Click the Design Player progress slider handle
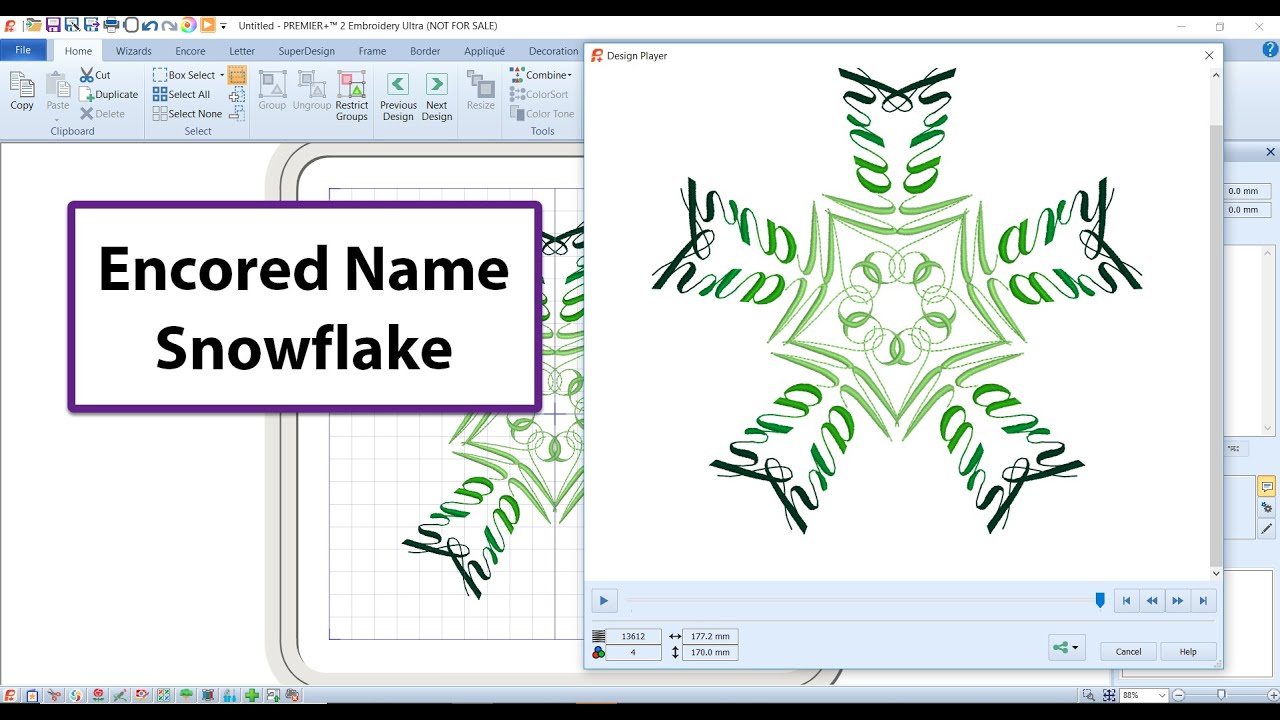 point(1100,600)
